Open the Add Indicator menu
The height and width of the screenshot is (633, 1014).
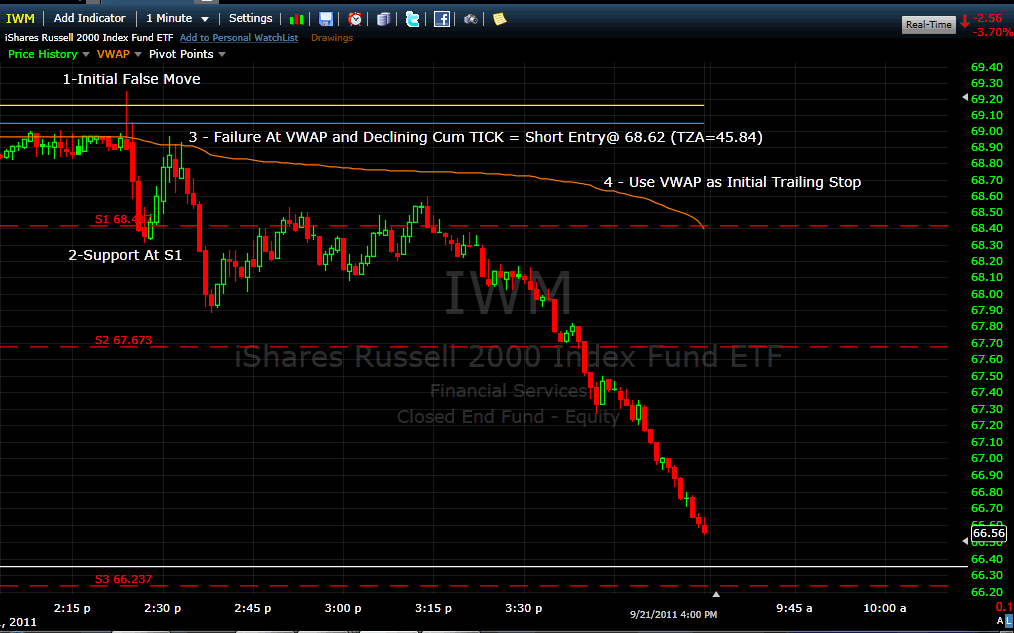click(89, 18)
